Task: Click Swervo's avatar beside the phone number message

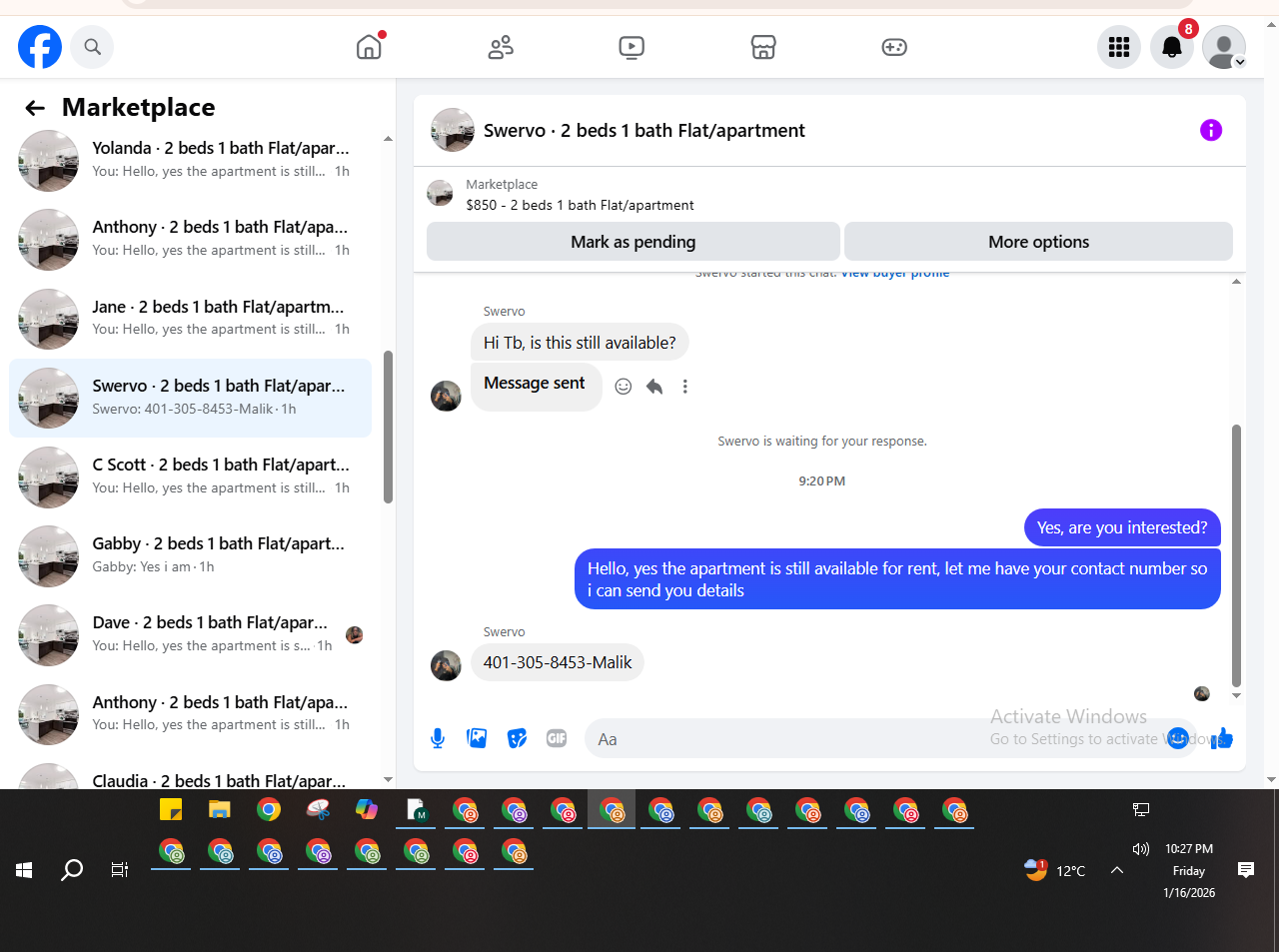Action: 446,665
